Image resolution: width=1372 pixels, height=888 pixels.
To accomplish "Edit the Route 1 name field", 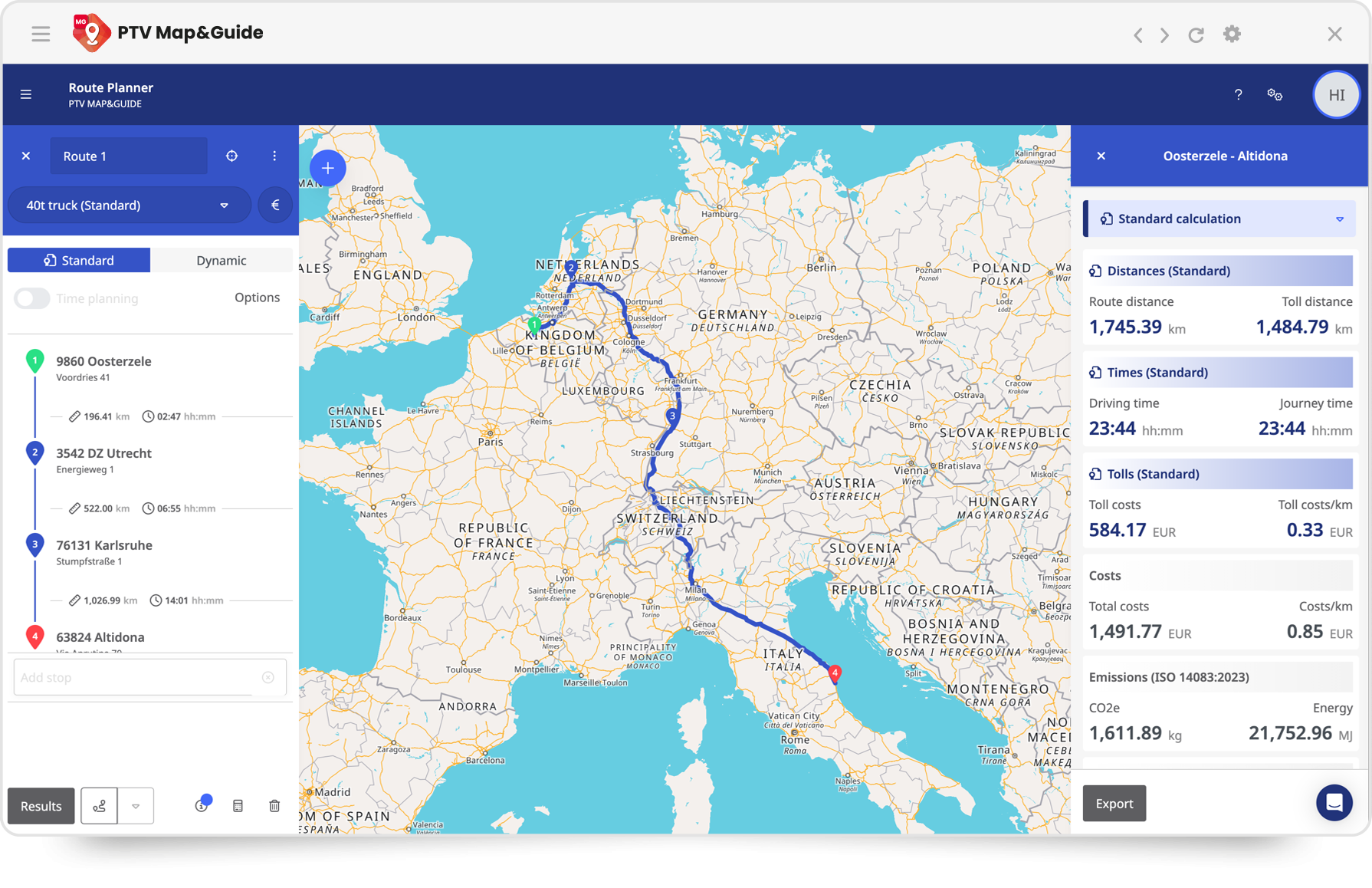I will pos(129,156).
